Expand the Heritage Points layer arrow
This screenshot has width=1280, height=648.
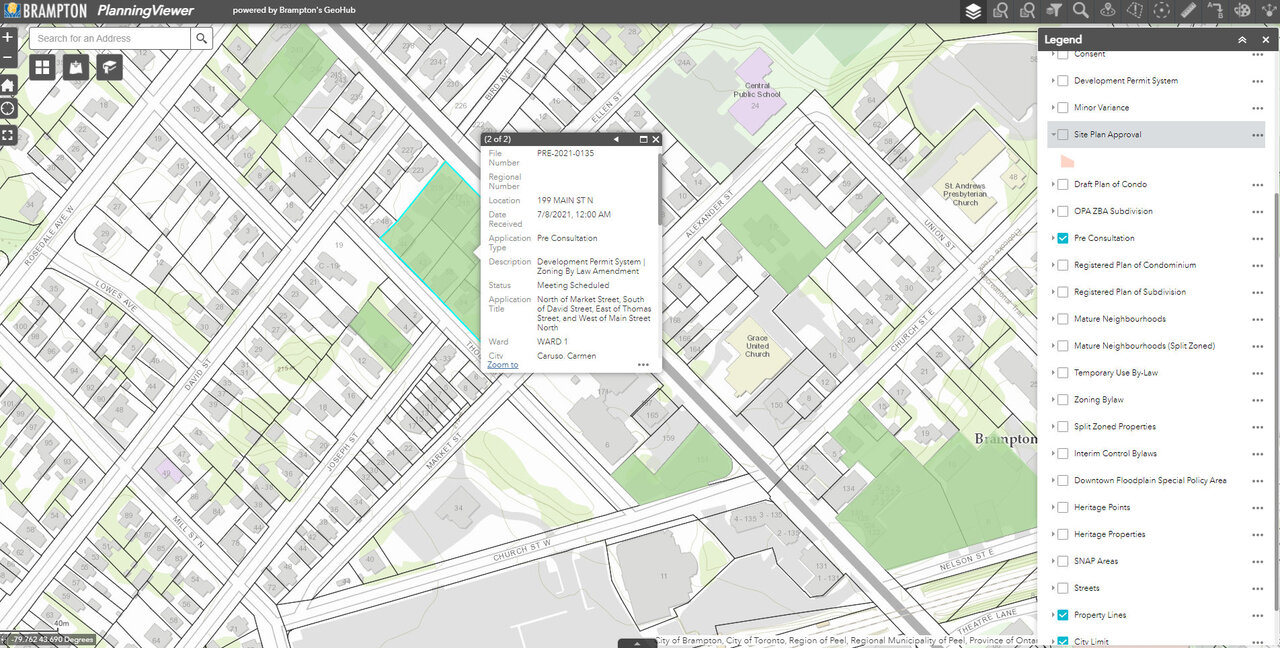(1052, 508)
